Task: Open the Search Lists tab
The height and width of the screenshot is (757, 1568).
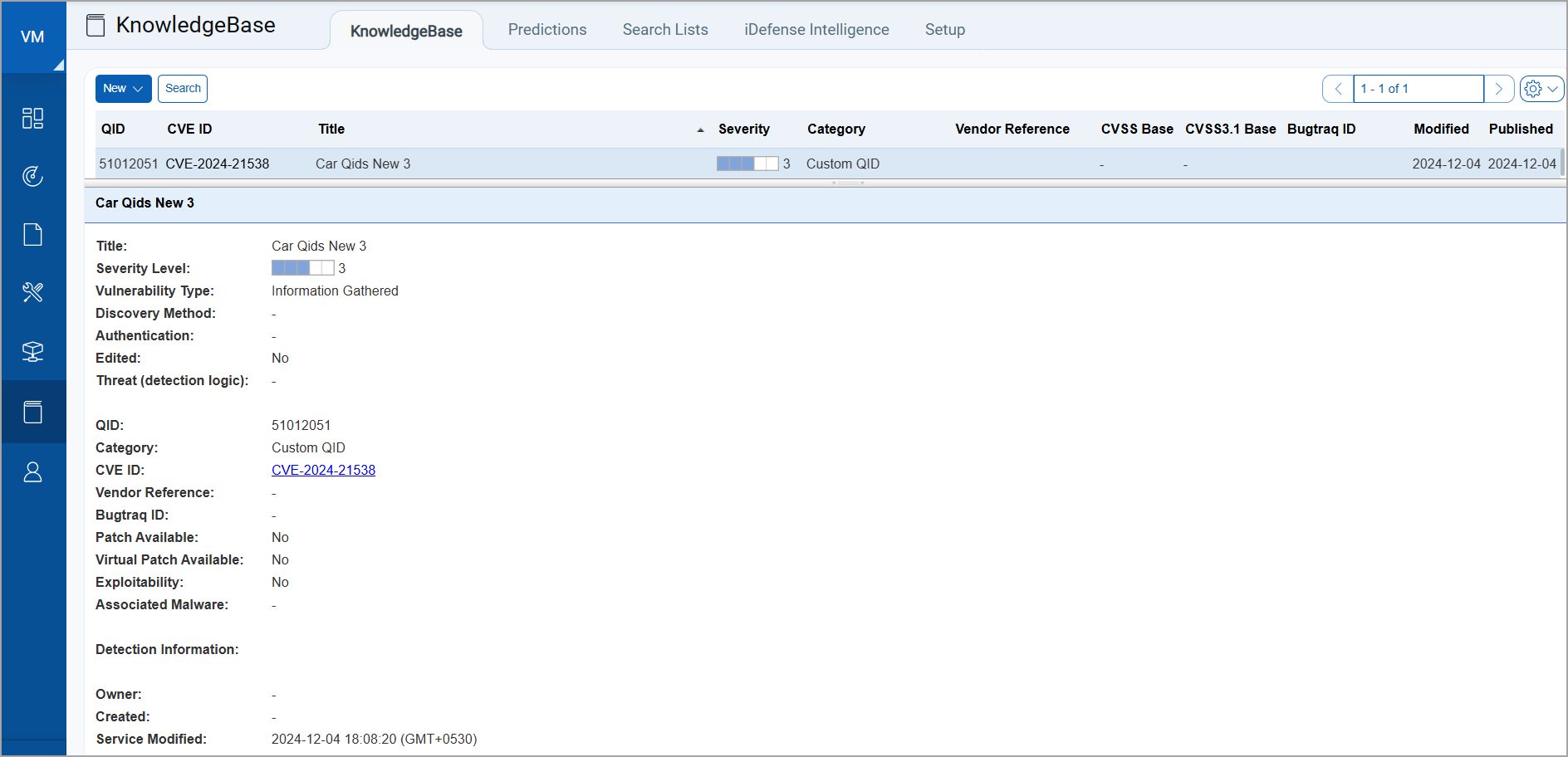Action: 664,30
